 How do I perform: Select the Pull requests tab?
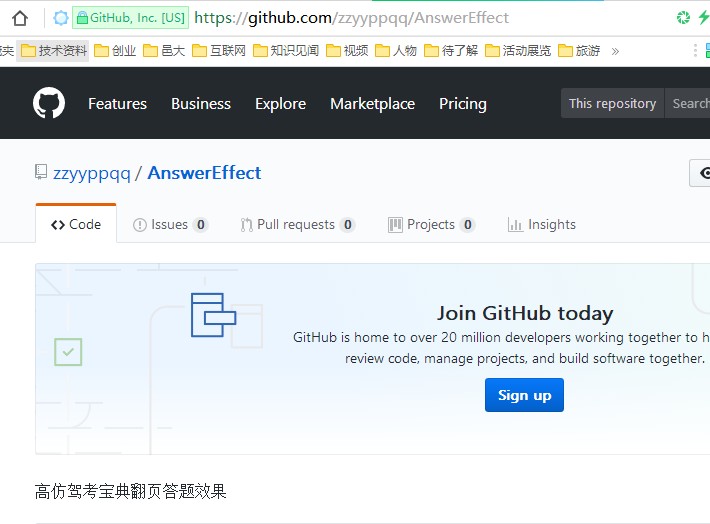click(x=297, y=225)
